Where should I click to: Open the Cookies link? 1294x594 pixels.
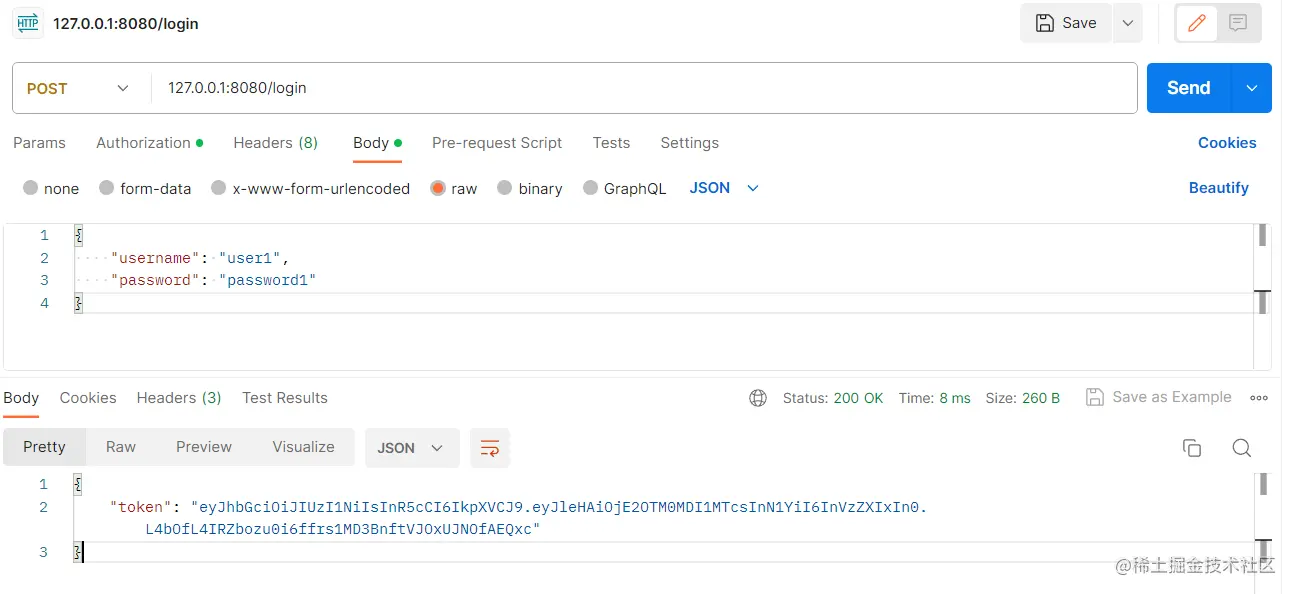point(1227,143)
